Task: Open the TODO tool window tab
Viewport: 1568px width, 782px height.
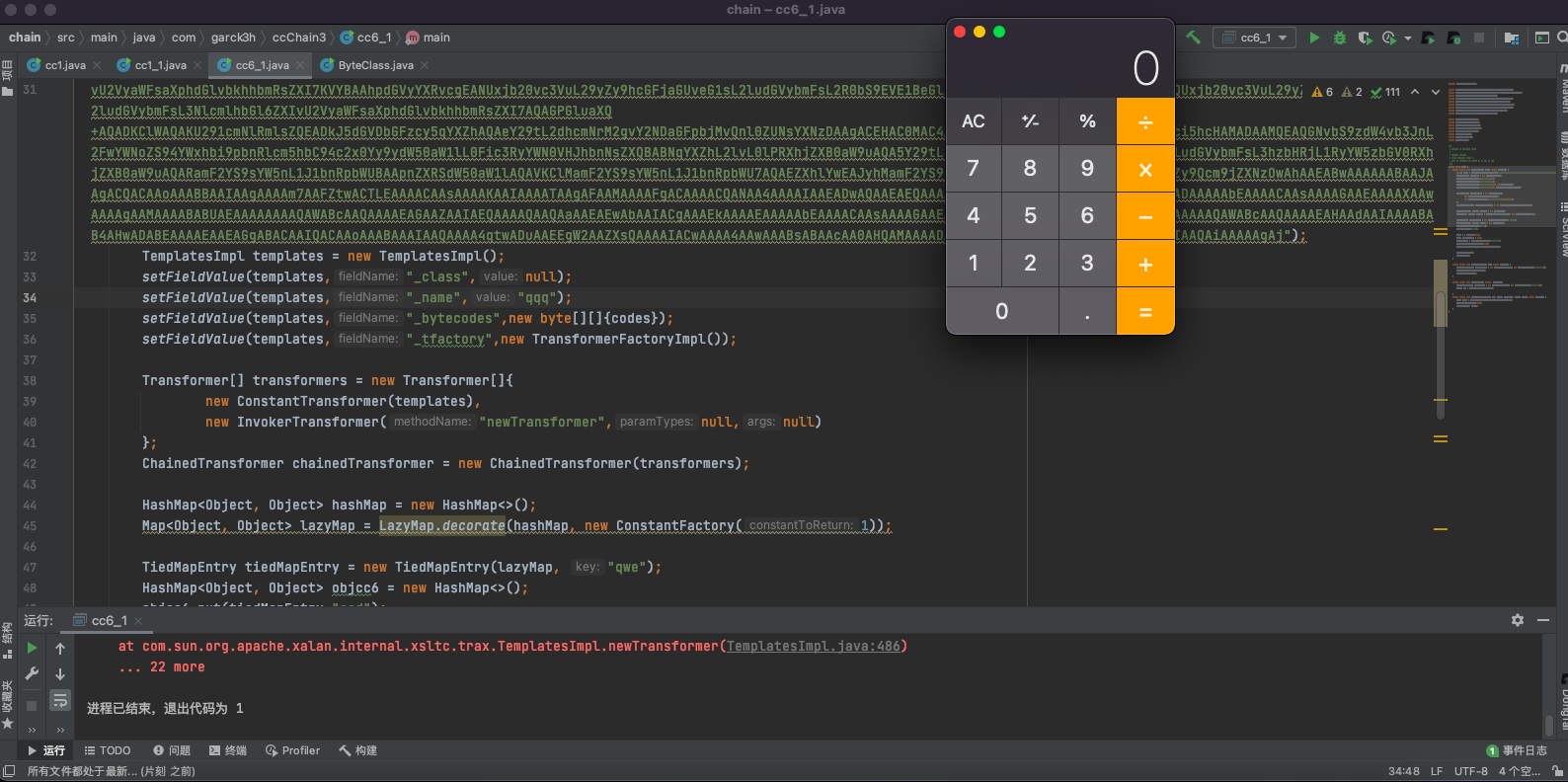Action: [108, 750]
